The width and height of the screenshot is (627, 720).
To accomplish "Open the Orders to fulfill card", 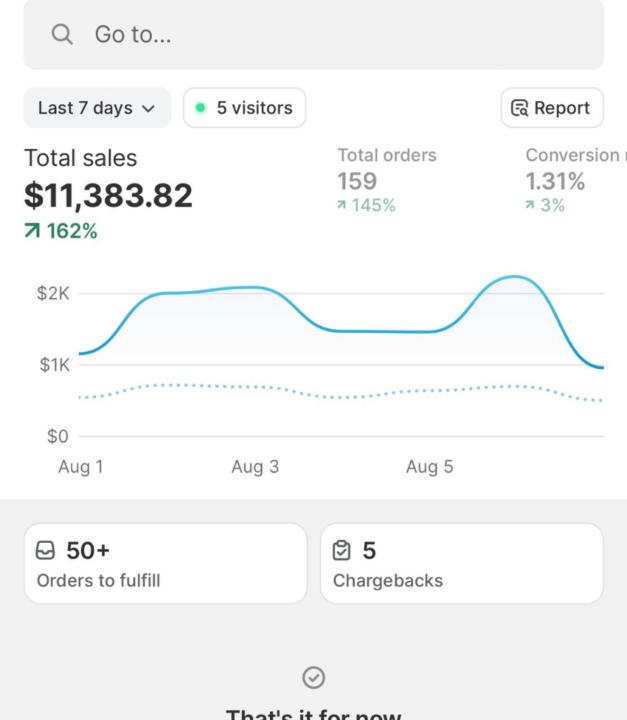I will coord(165,563).
